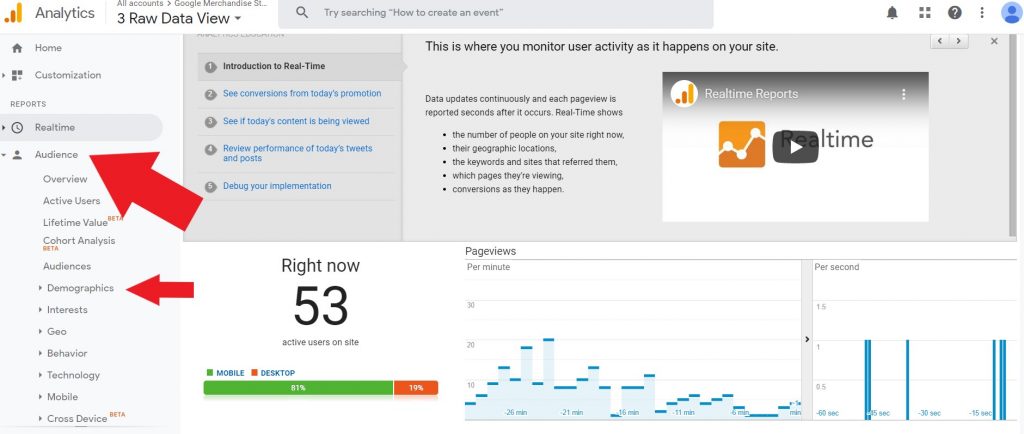Screen dimensions: 1024x434
Task: Click the 53 active users count
Action: click(320, 305)
